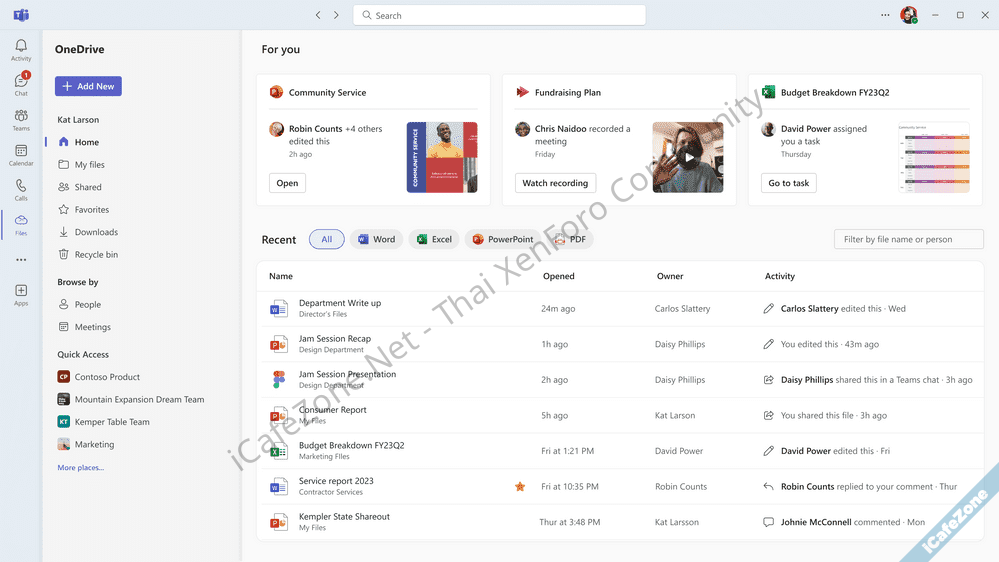Viewport: 999px width, 562px height.
Task: Toggle the favorite star on Service report 2023
Action: (x=519, y=487)
